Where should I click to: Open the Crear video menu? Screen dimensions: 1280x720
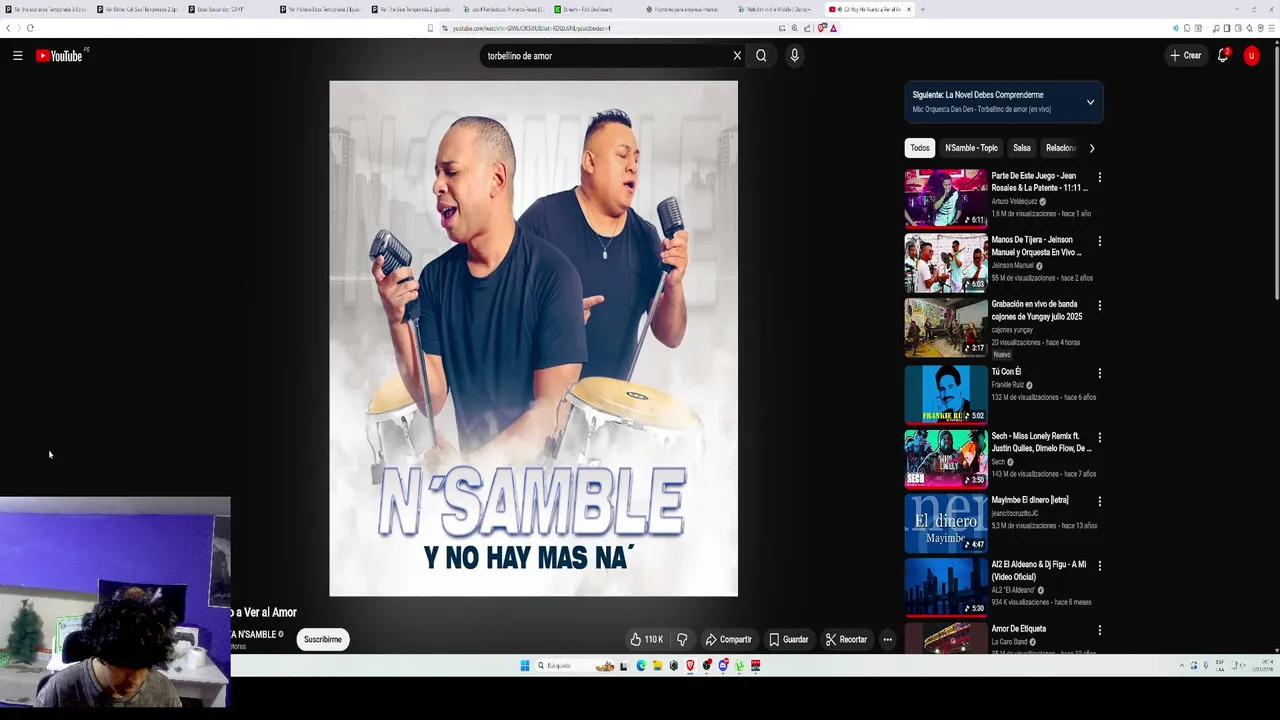(x=1186, y=56)
